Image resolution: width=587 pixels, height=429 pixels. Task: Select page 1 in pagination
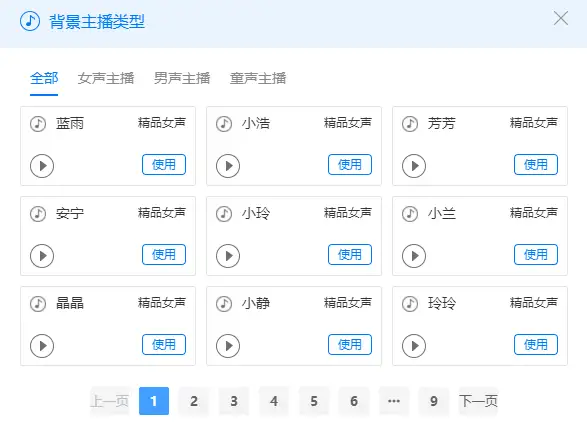154,401
